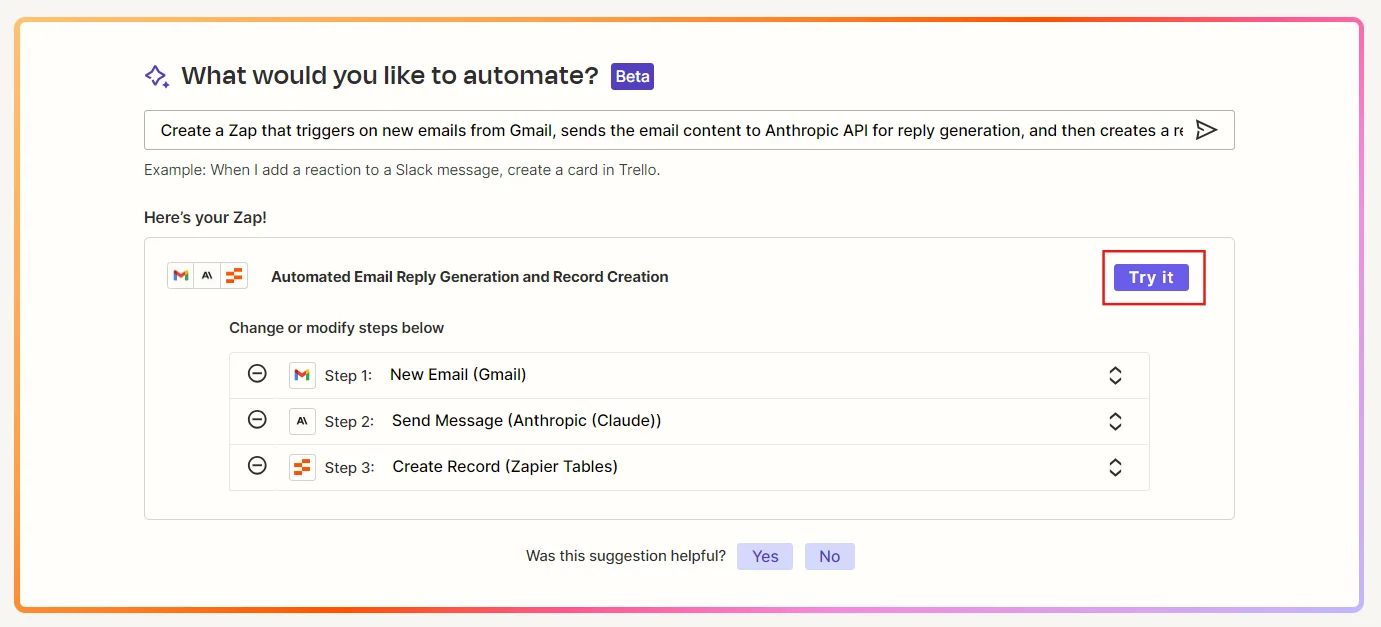Open the Step 3 Create Record action selector

click(1115, 467)
